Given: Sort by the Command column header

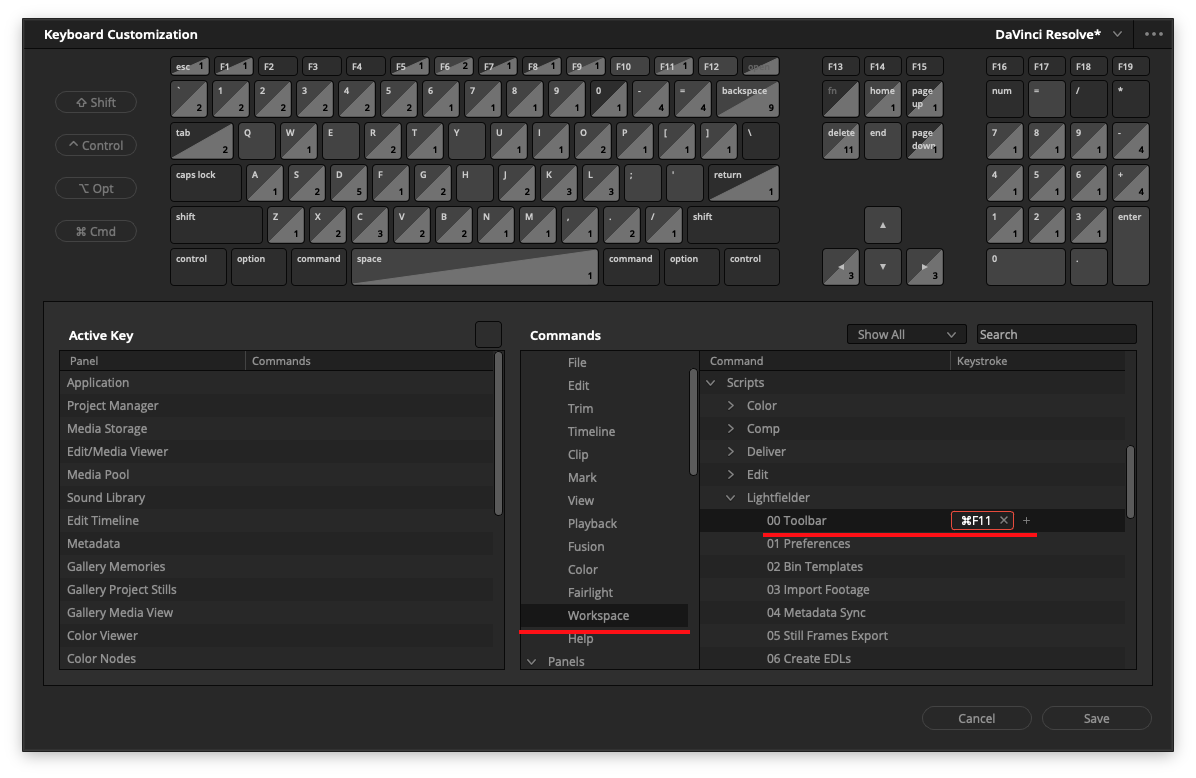Looking at the screenshot, I should [x=825, y=361].
